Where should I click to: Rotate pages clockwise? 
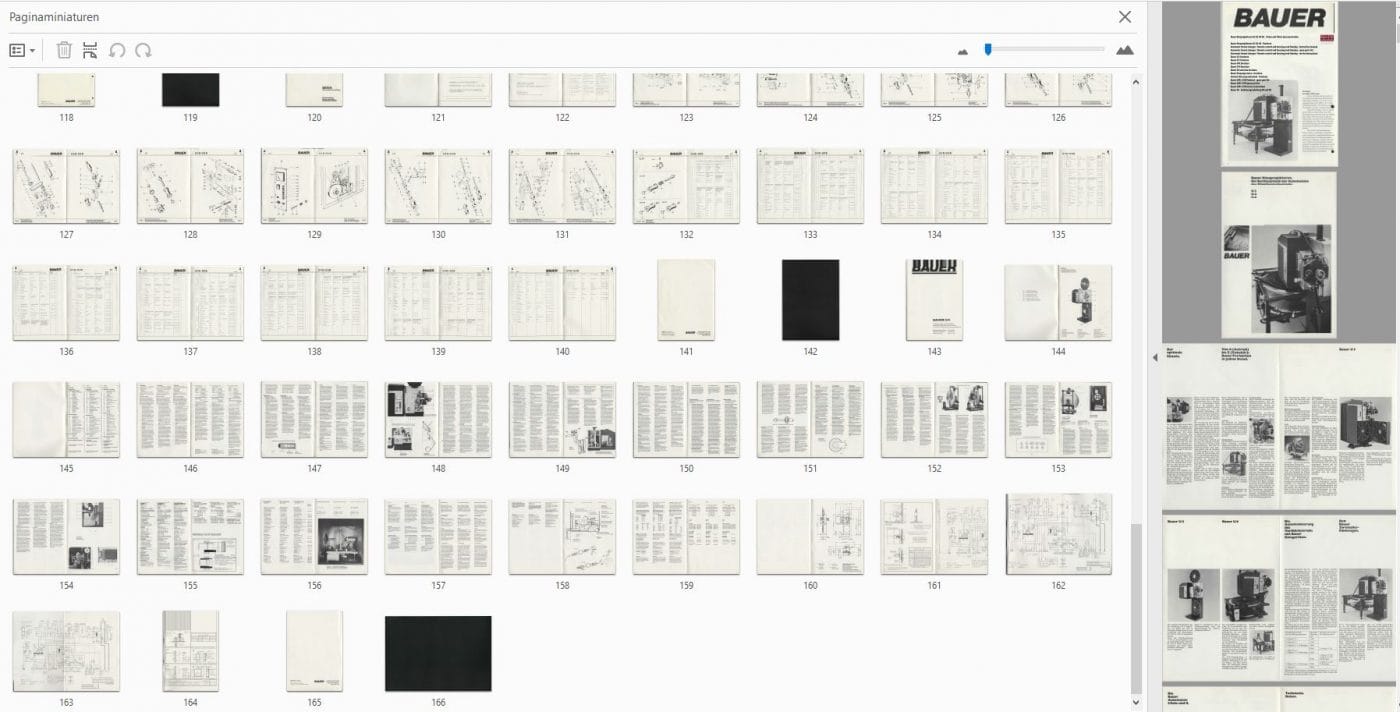pos(144,50)
